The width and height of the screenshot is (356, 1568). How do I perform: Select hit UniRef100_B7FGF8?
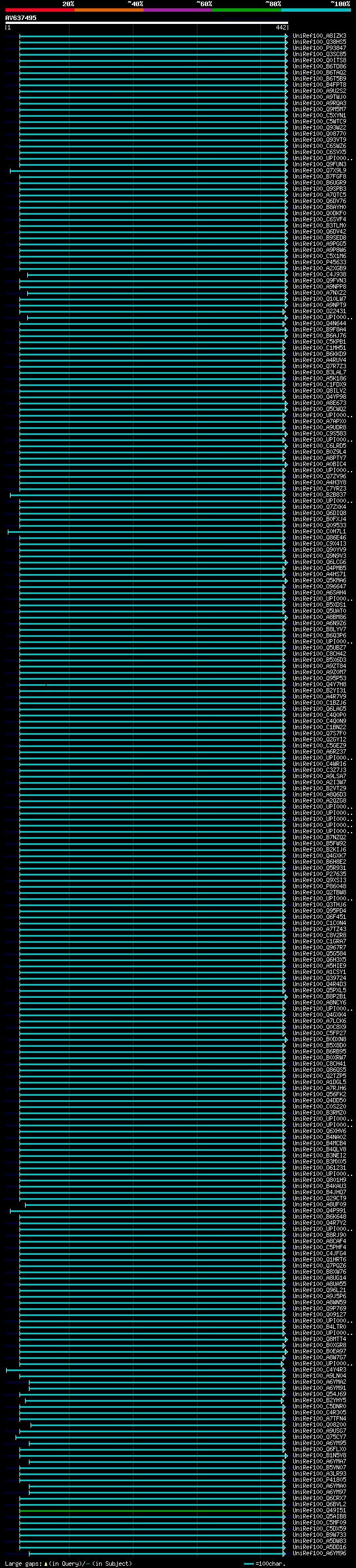point(319,176)
